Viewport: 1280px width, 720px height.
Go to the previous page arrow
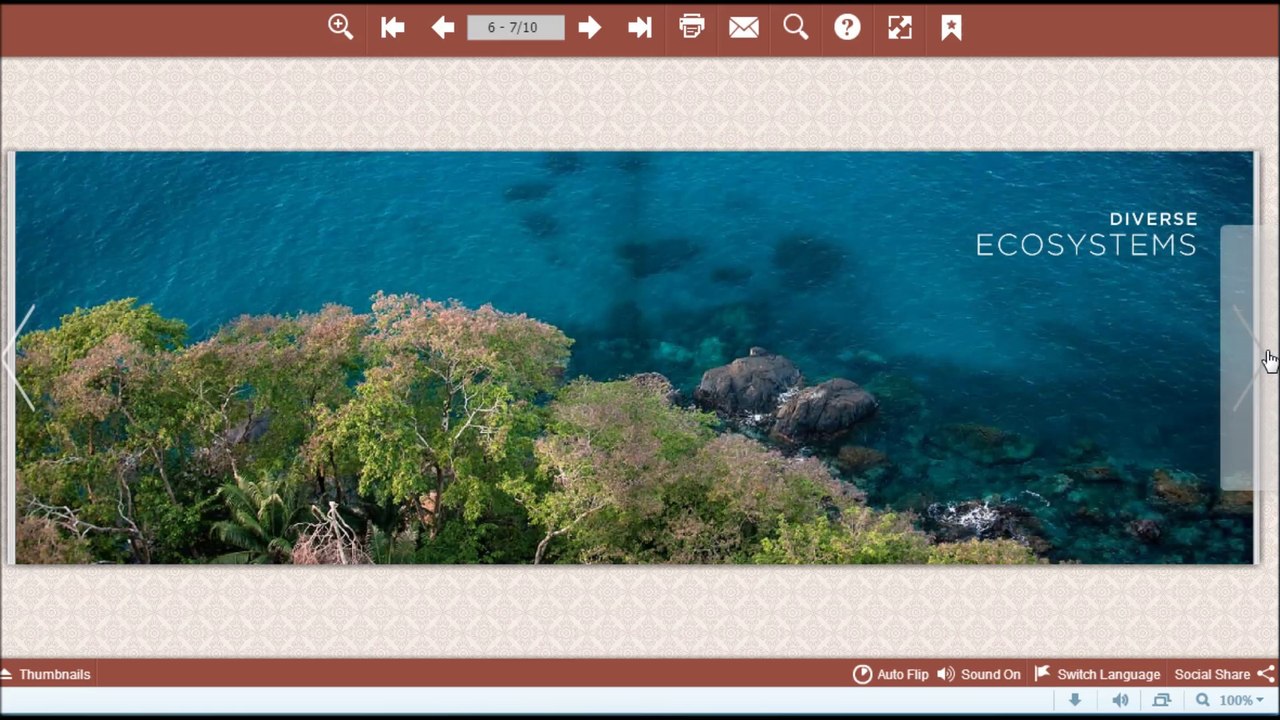tap(443, 28)
